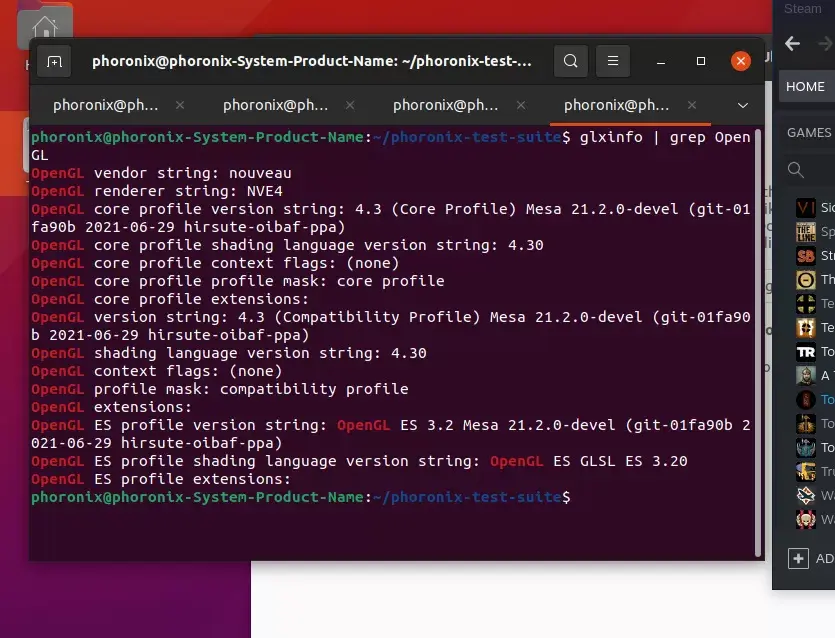Open the terminal hamburger menu
The image size is (835, 638).
click(x=614, y=61)
